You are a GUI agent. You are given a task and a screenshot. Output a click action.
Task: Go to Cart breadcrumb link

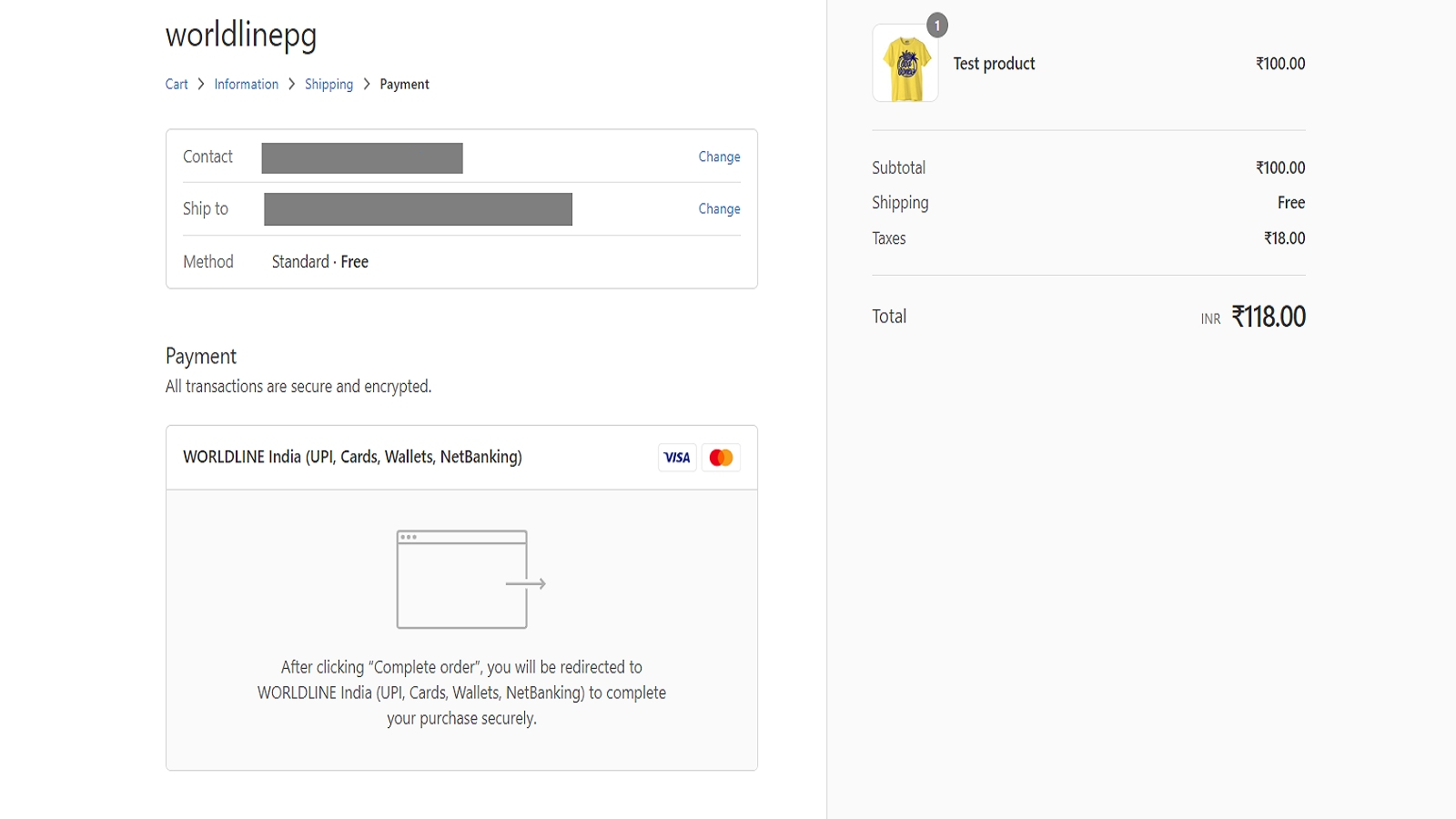177,85
